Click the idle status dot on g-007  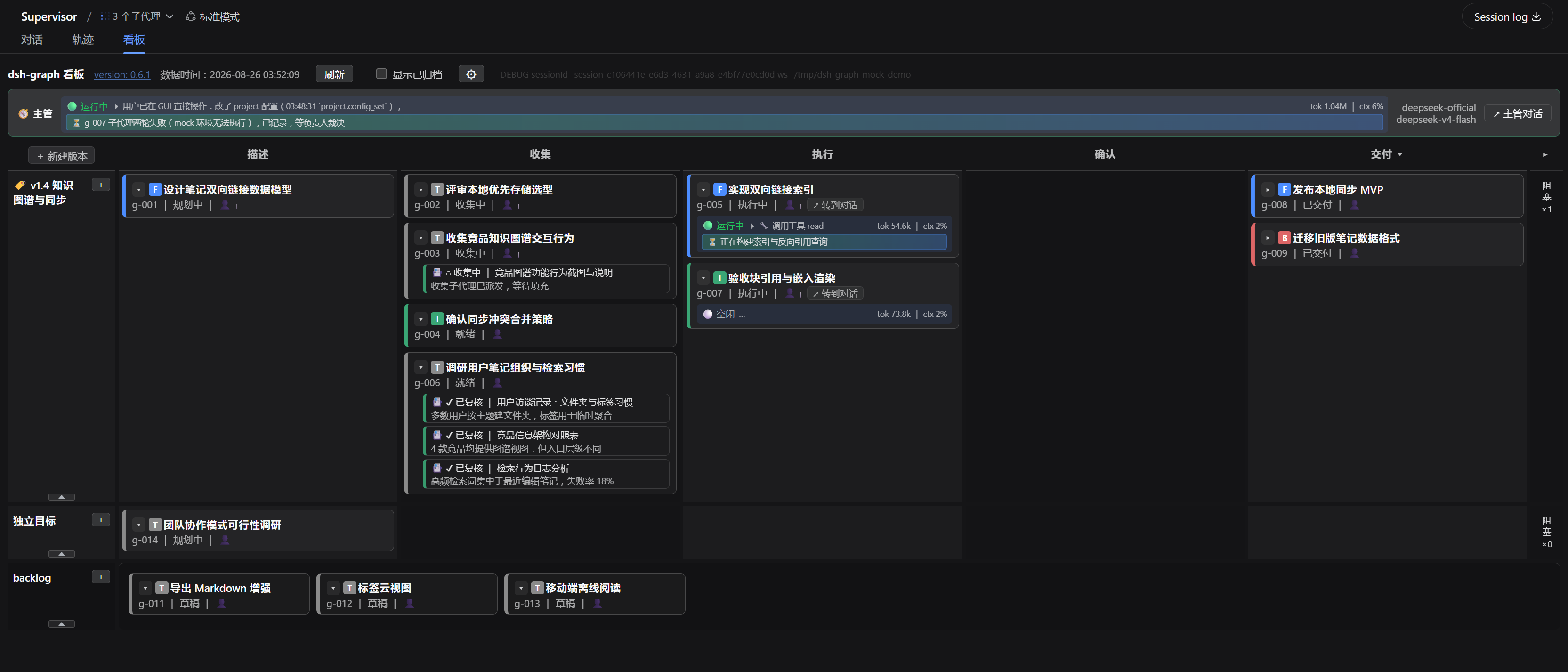click(x=708, y=314)
